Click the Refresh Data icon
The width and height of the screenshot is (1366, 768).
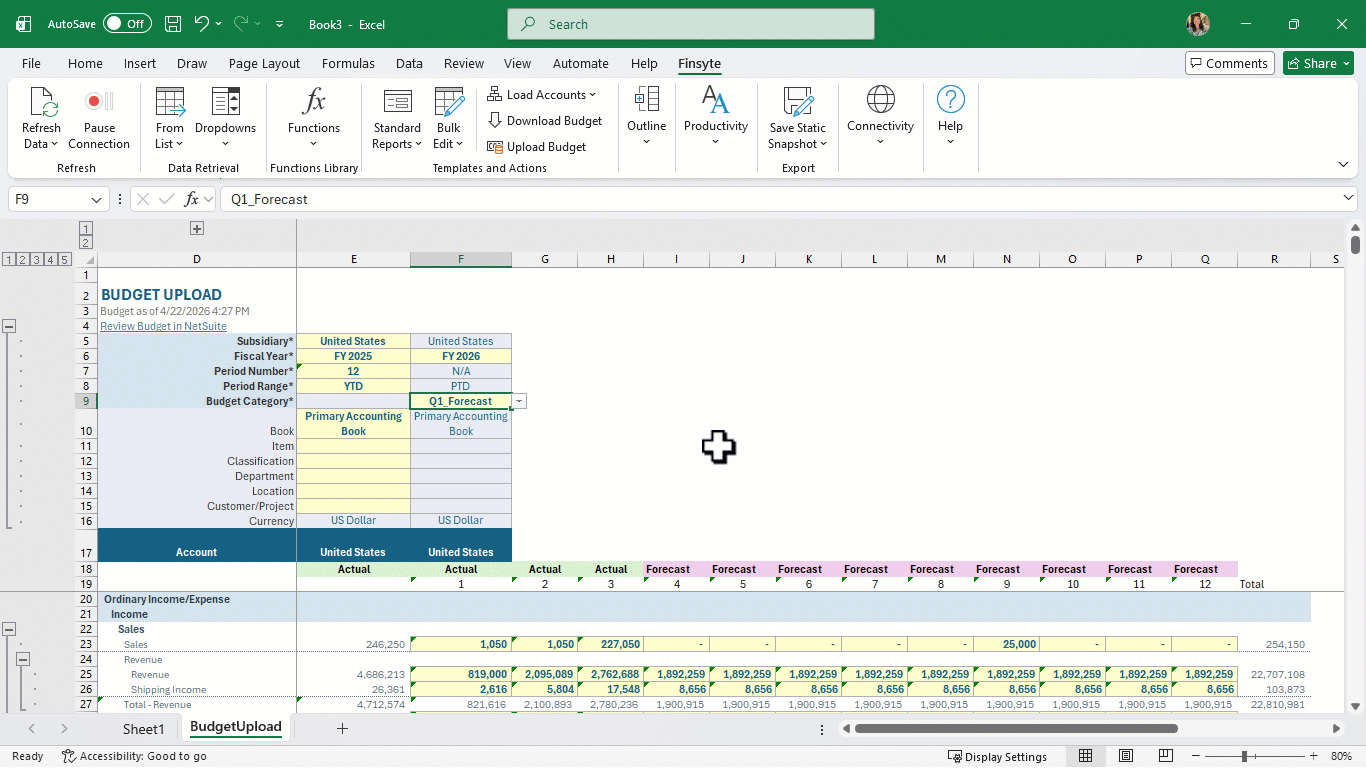click(x=42, y=118)
